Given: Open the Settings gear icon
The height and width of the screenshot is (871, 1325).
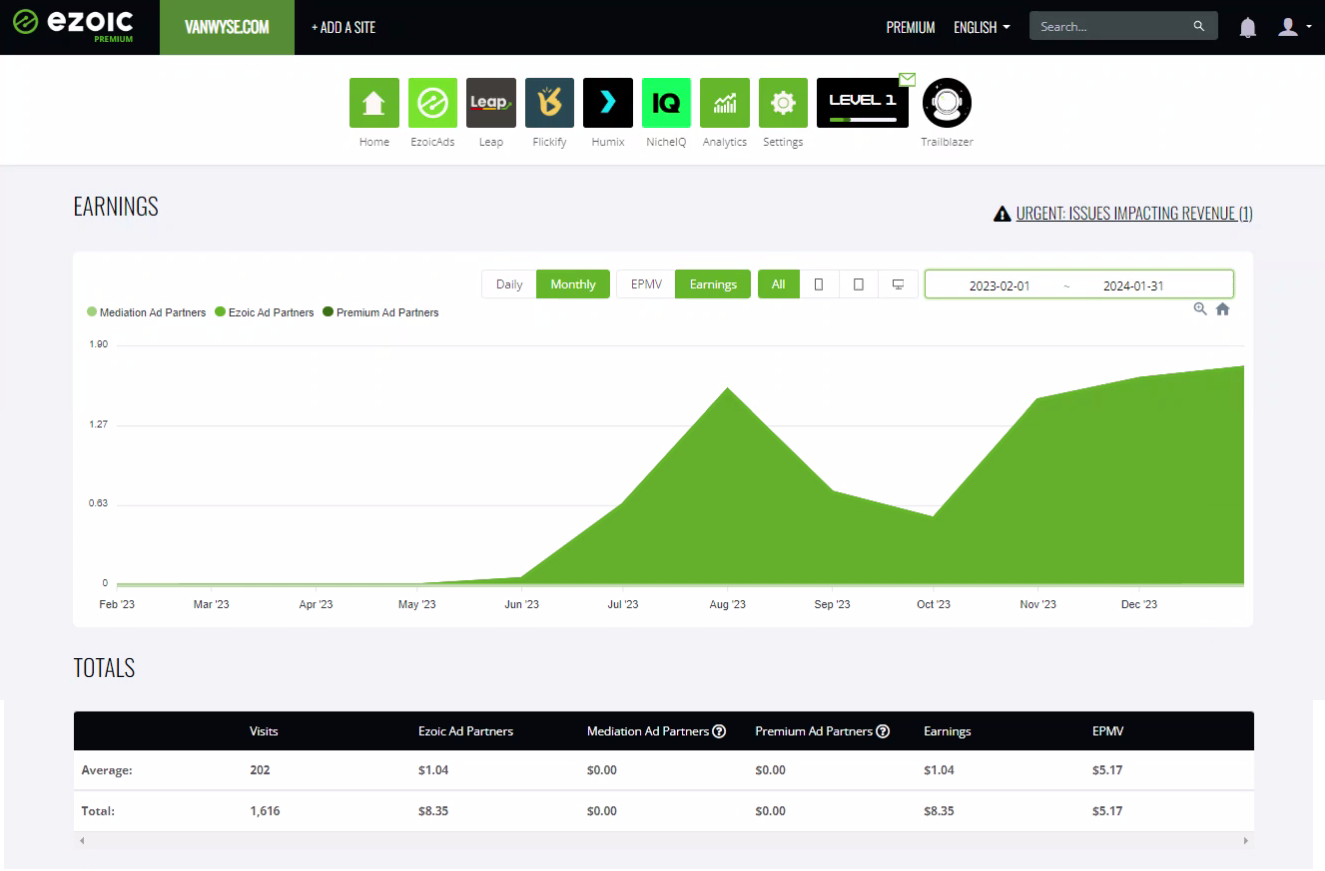Looking at the screenshot, I should [783, 103].
